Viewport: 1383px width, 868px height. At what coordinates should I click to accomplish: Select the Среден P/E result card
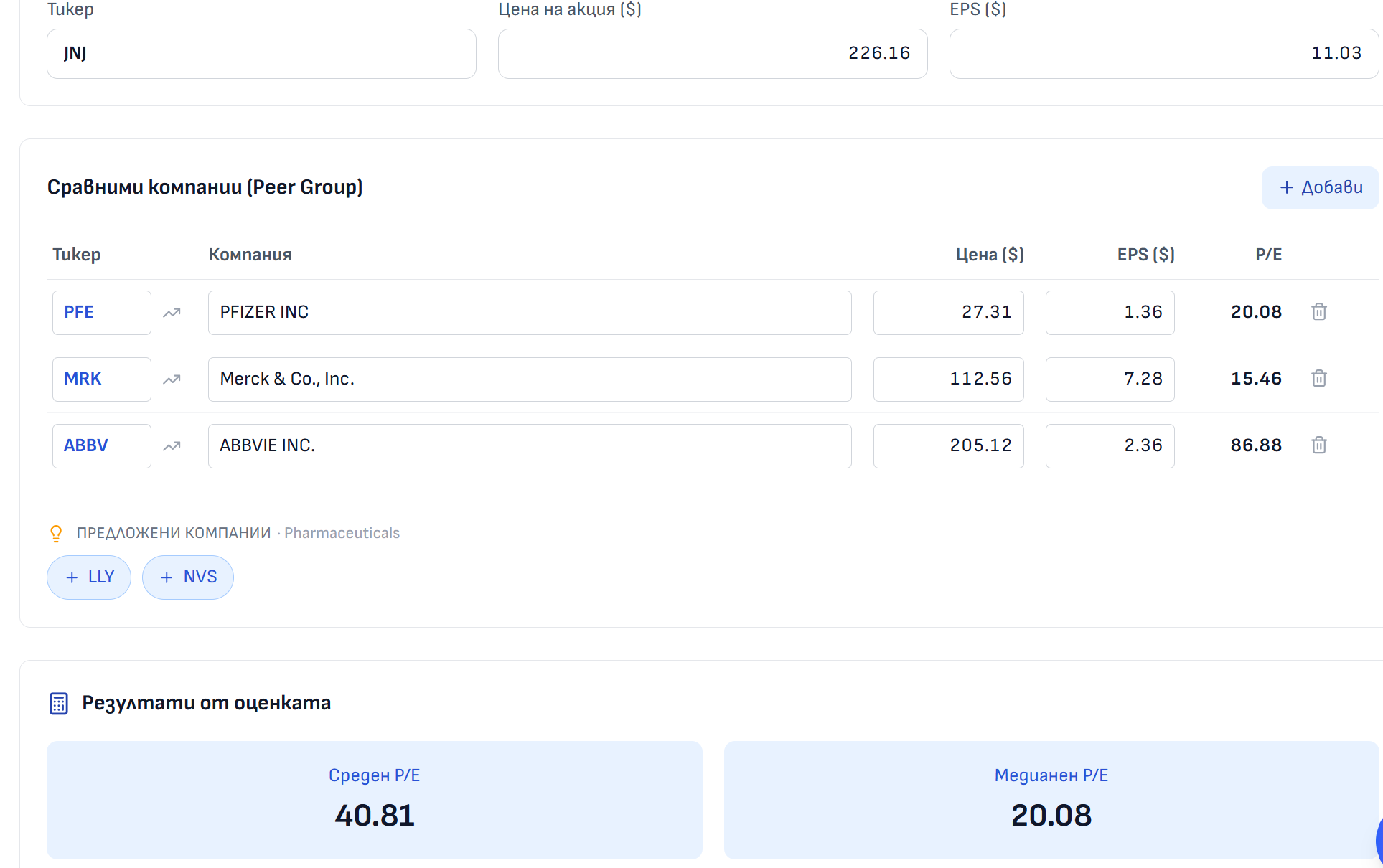(375, 801)
